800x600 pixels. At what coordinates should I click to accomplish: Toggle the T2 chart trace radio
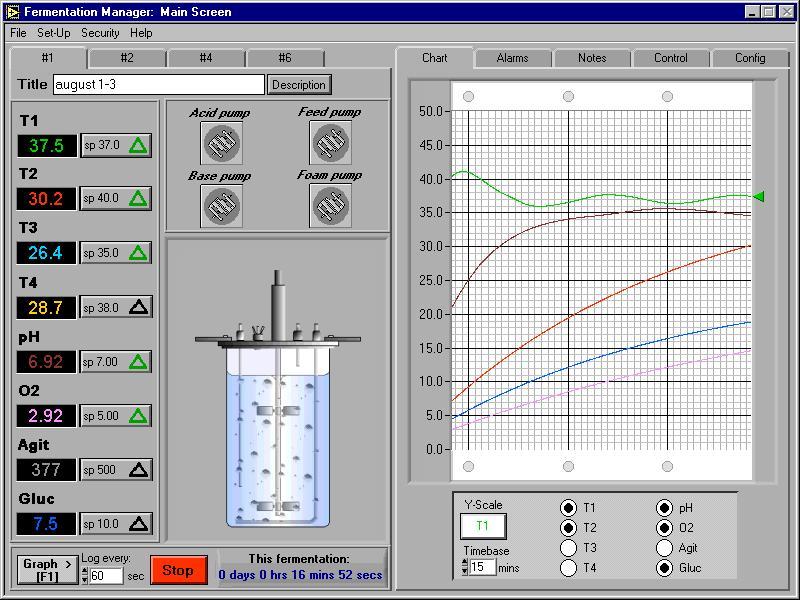tap(568, 528)
